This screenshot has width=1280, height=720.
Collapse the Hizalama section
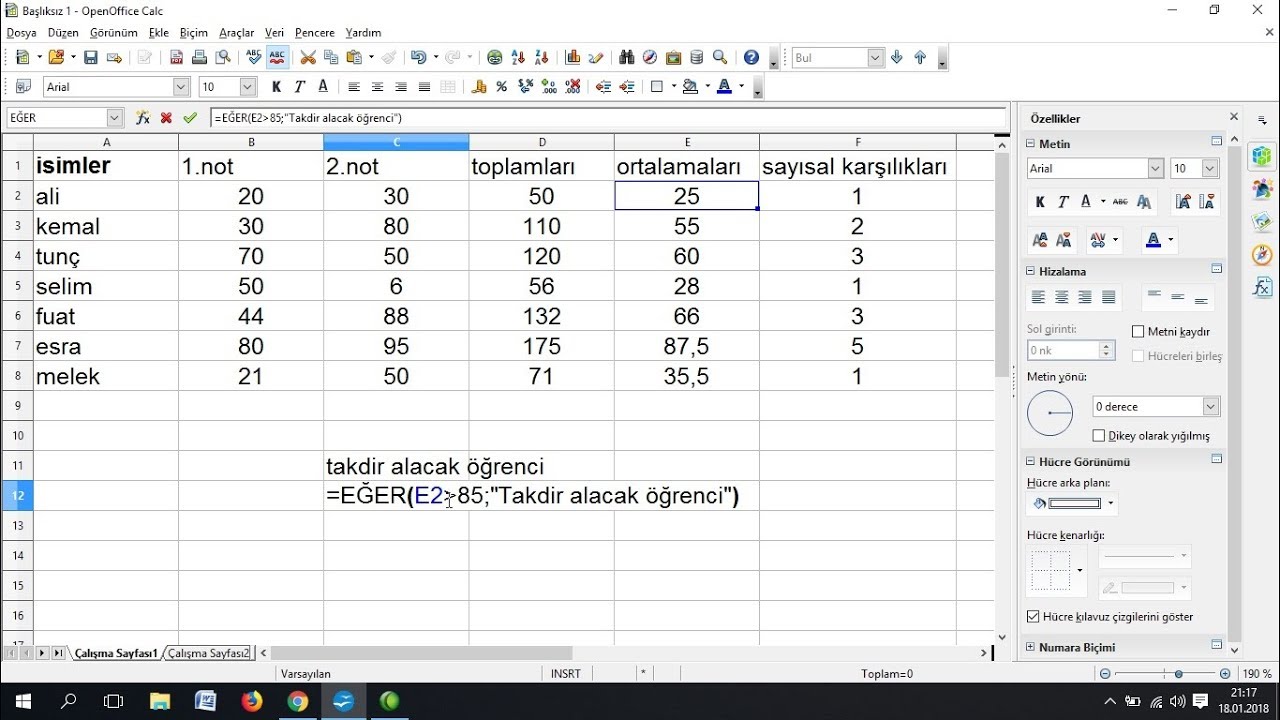coord(1032,271)
